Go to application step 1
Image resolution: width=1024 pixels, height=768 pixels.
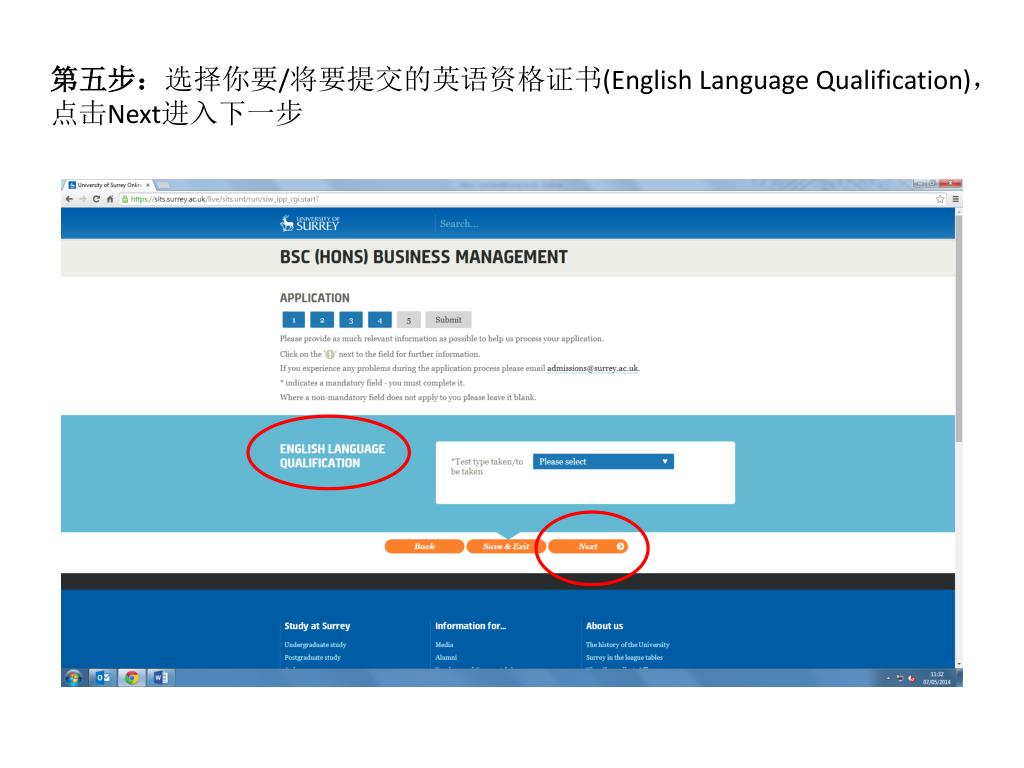point(294,320)
